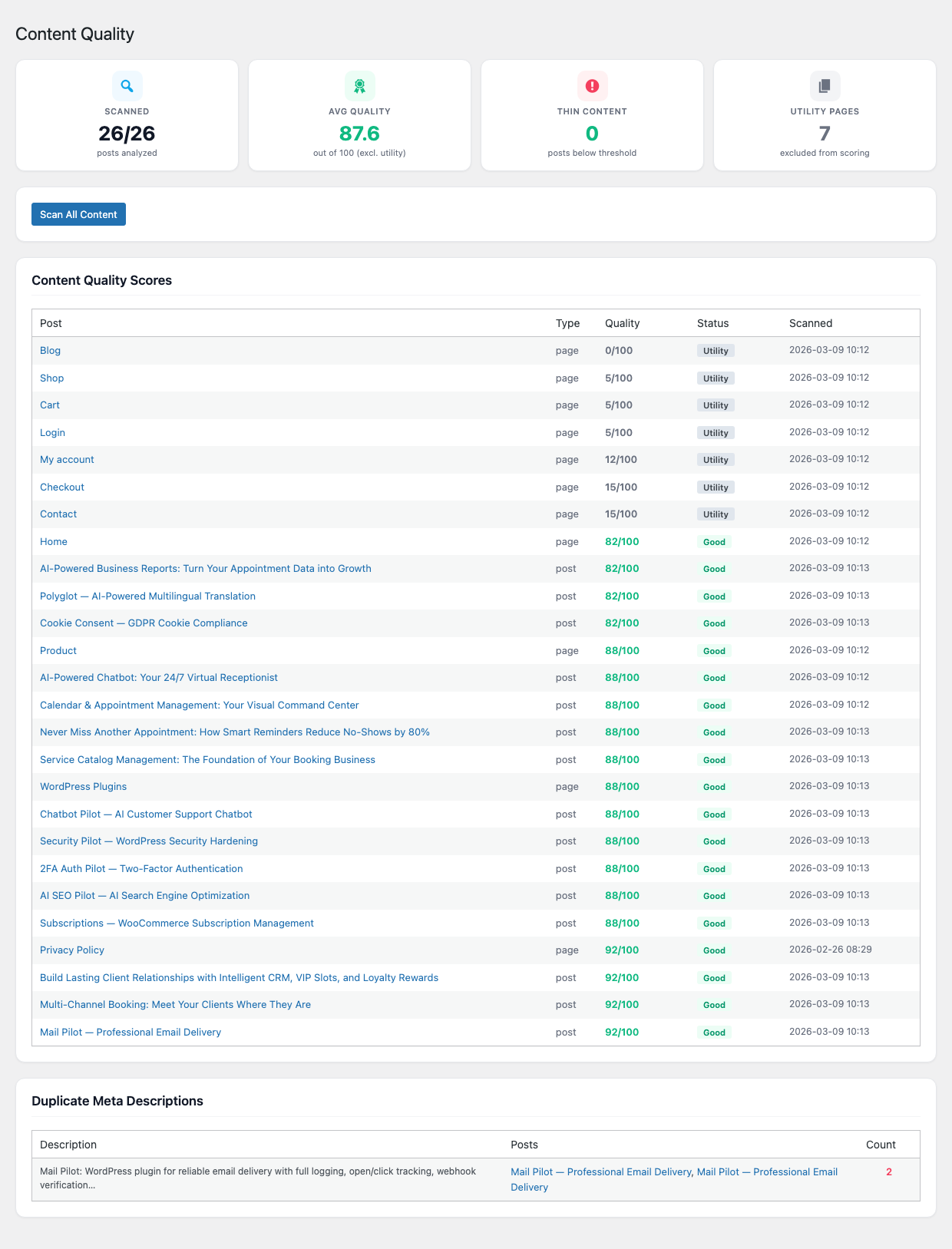Click the Avg Quality ribbon icon
This screenshot has height=1249, width=952.
tap(359, 86)
